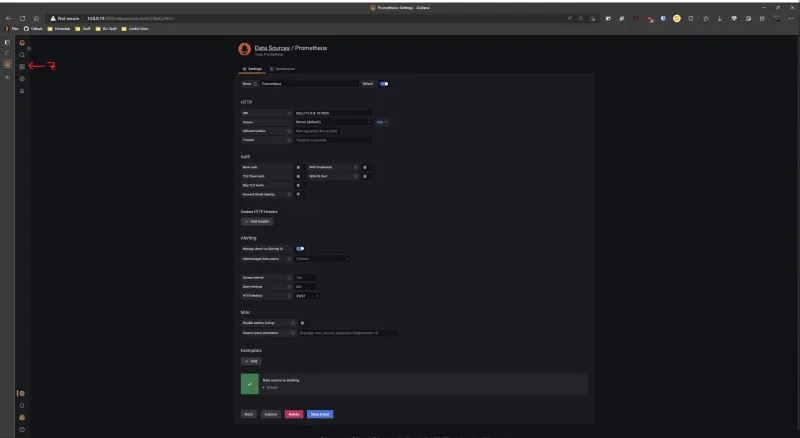This screenshot has height=438, width=800.
Task: Enable the TLS Client Auth switch
Action: coord(298,177)
